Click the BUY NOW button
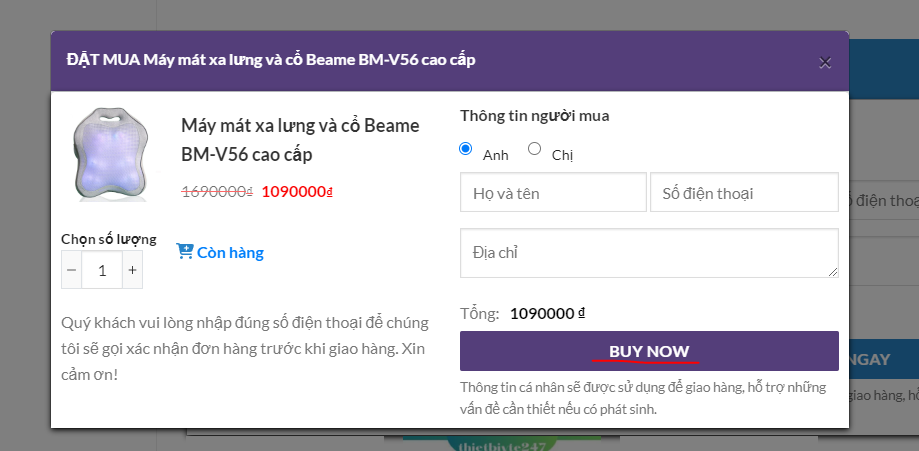Image resolution: width=919 pixels, height=451 pixels. (x=649, y=351)
